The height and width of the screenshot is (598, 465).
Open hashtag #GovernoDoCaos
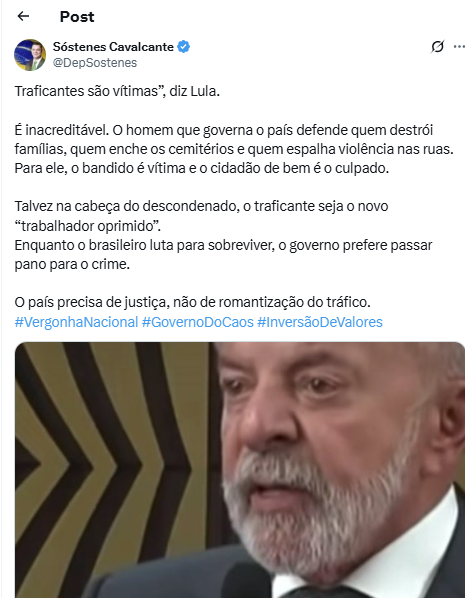[198, 322]
